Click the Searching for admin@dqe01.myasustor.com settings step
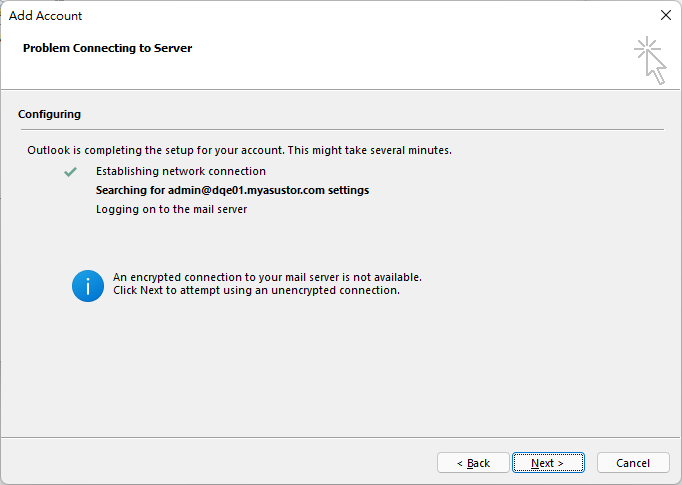The image size is (682, 485). pos(232,190)
